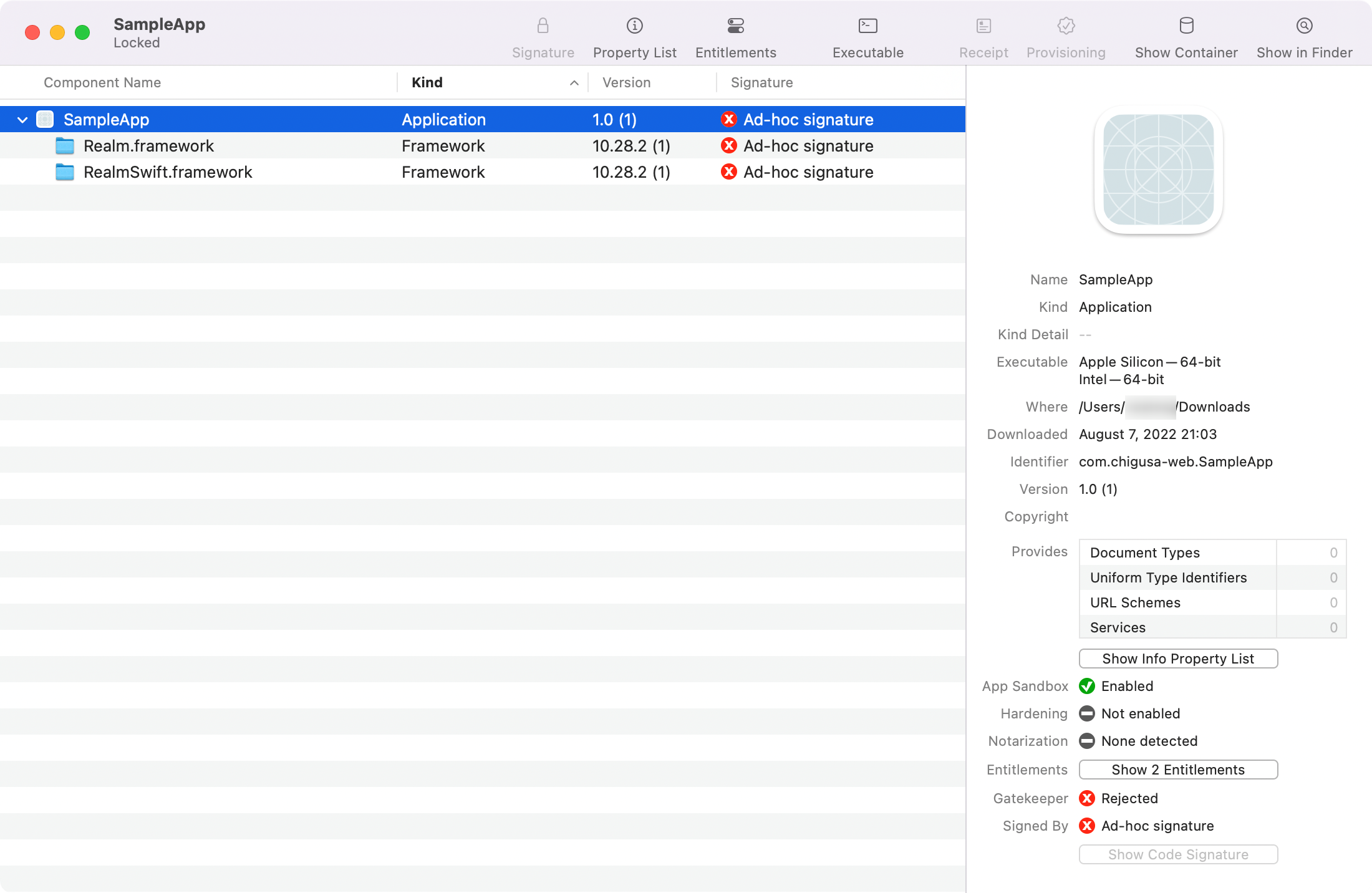Click the RealmSwift.framework folder icon
This screenshot has width=1372, height=893.
(65, 171)
